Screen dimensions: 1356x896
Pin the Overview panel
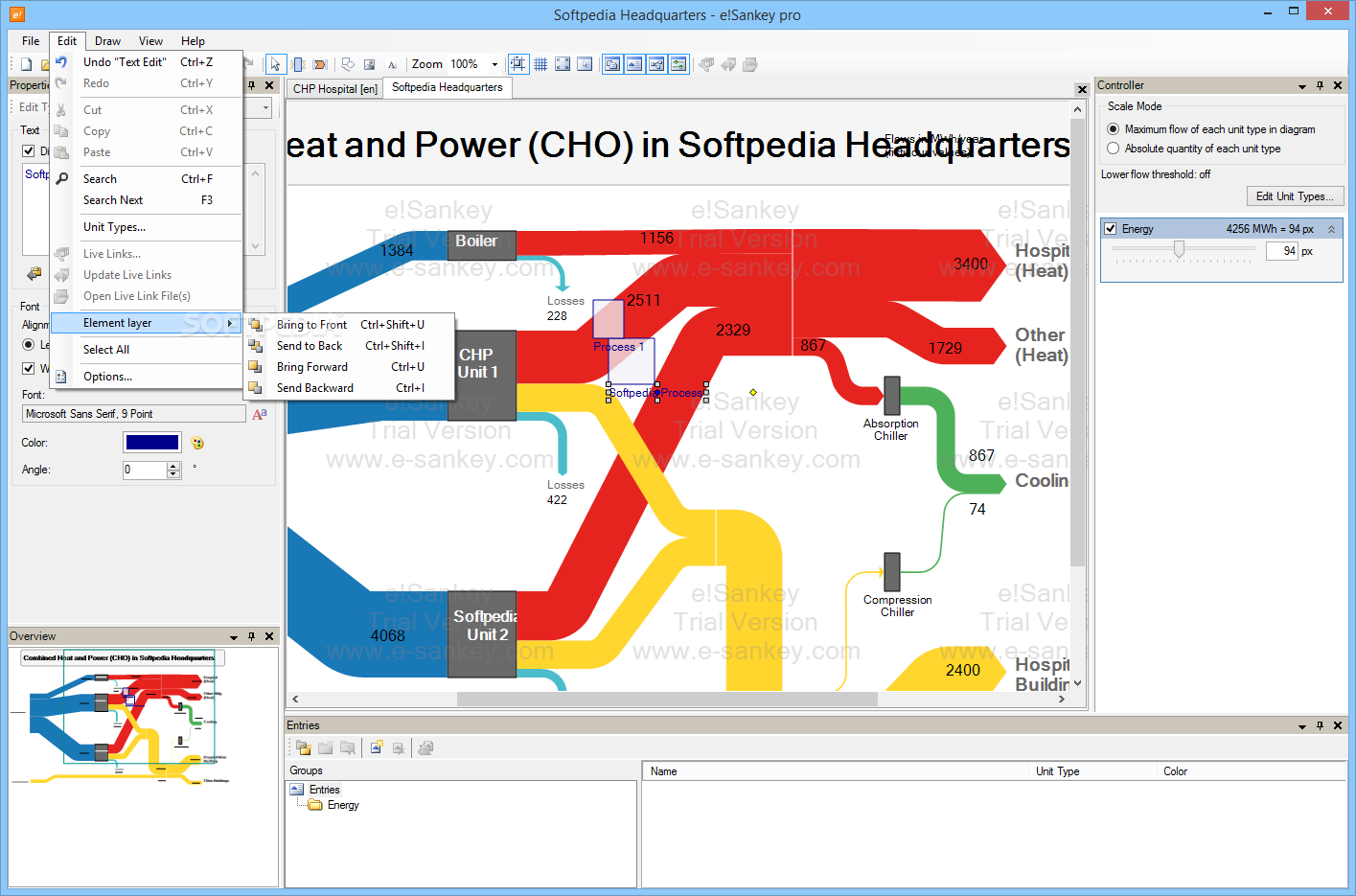coord(251,636)
